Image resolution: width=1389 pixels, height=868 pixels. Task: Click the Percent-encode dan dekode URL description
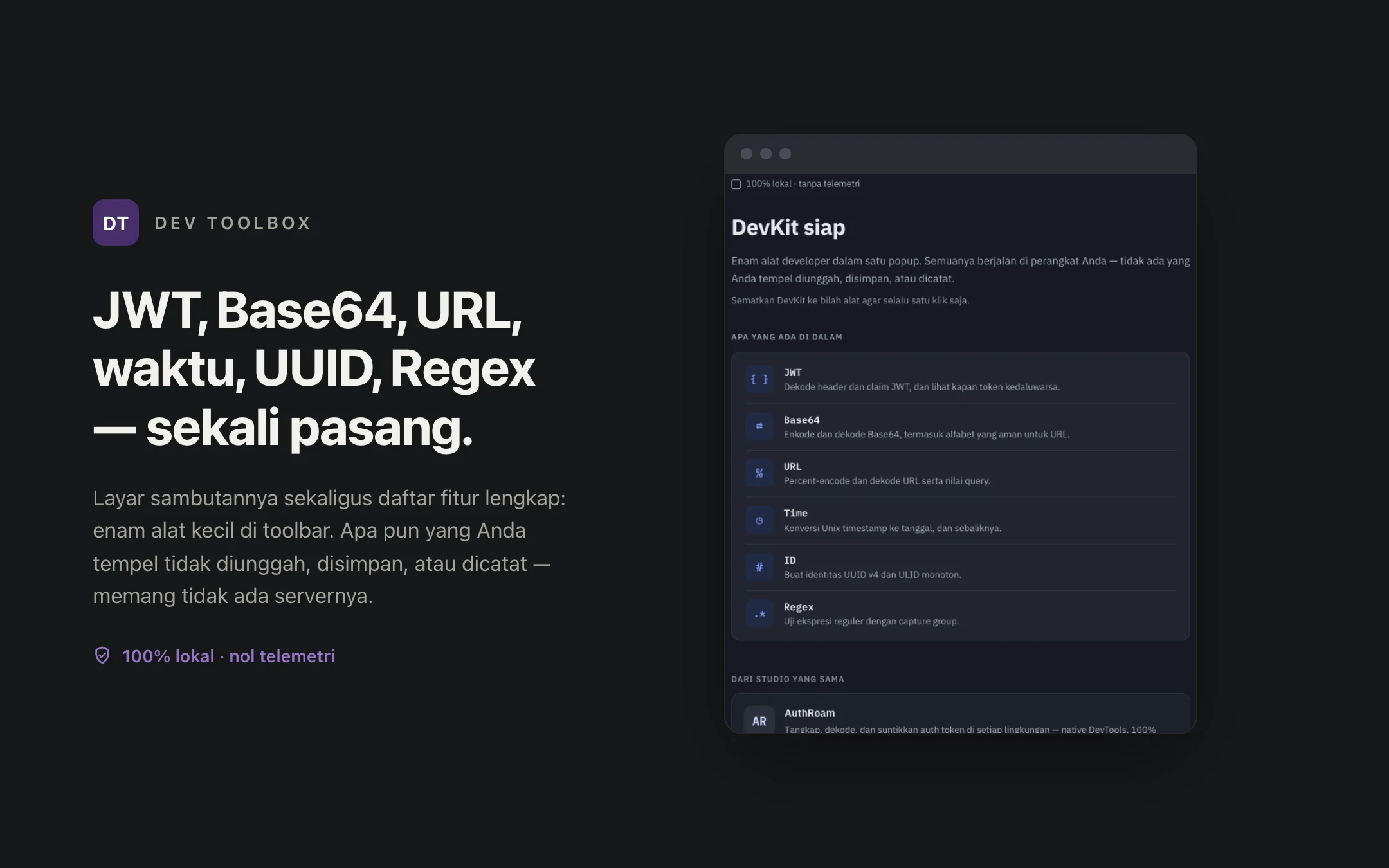pos(887,481)
